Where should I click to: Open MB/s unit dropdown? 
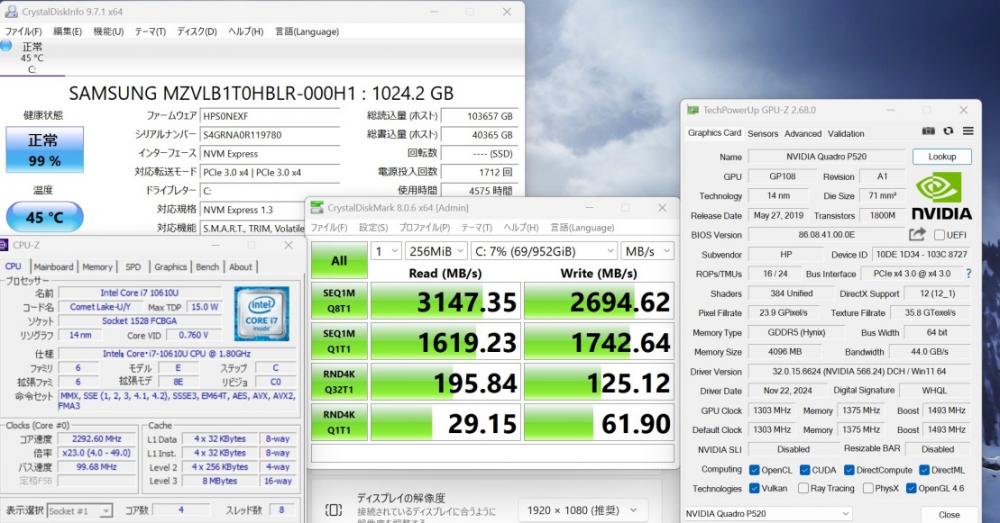647,251
